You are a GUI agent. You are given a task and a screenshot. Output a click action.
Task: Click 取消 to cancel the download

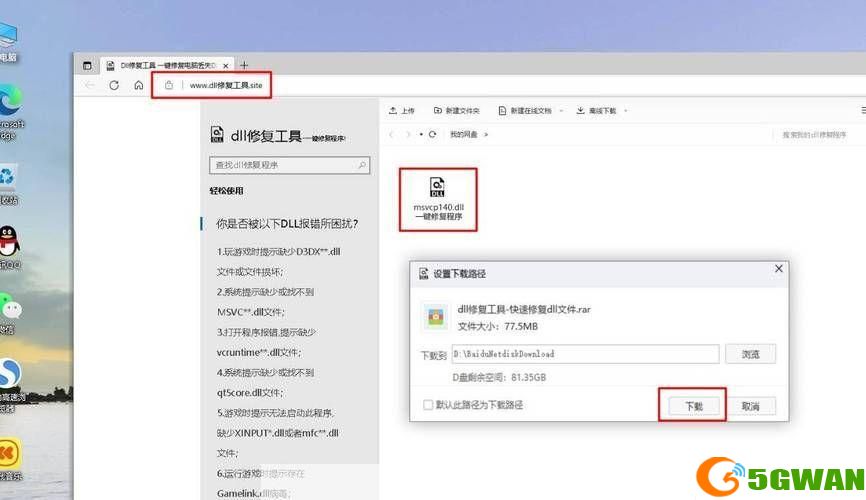point(751,406)
